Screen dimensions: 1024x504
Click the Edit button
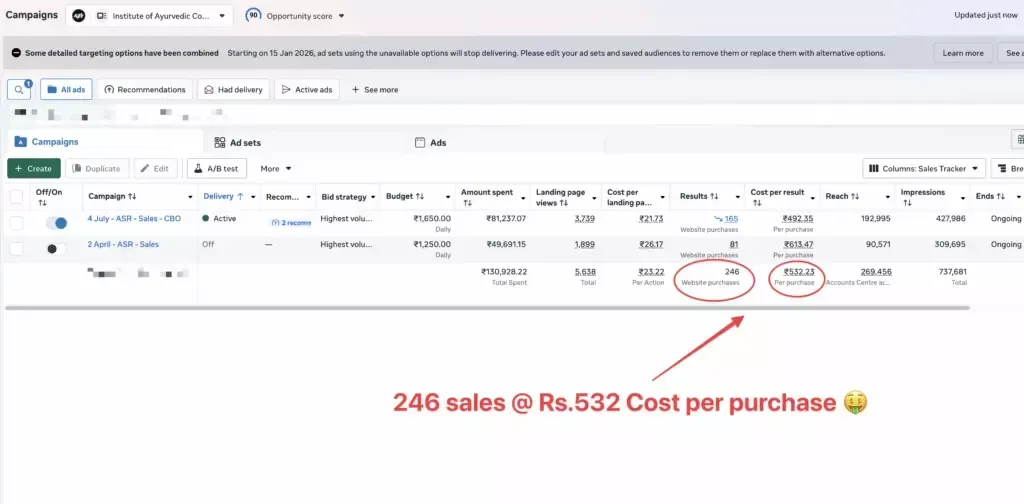coord(155,168)
